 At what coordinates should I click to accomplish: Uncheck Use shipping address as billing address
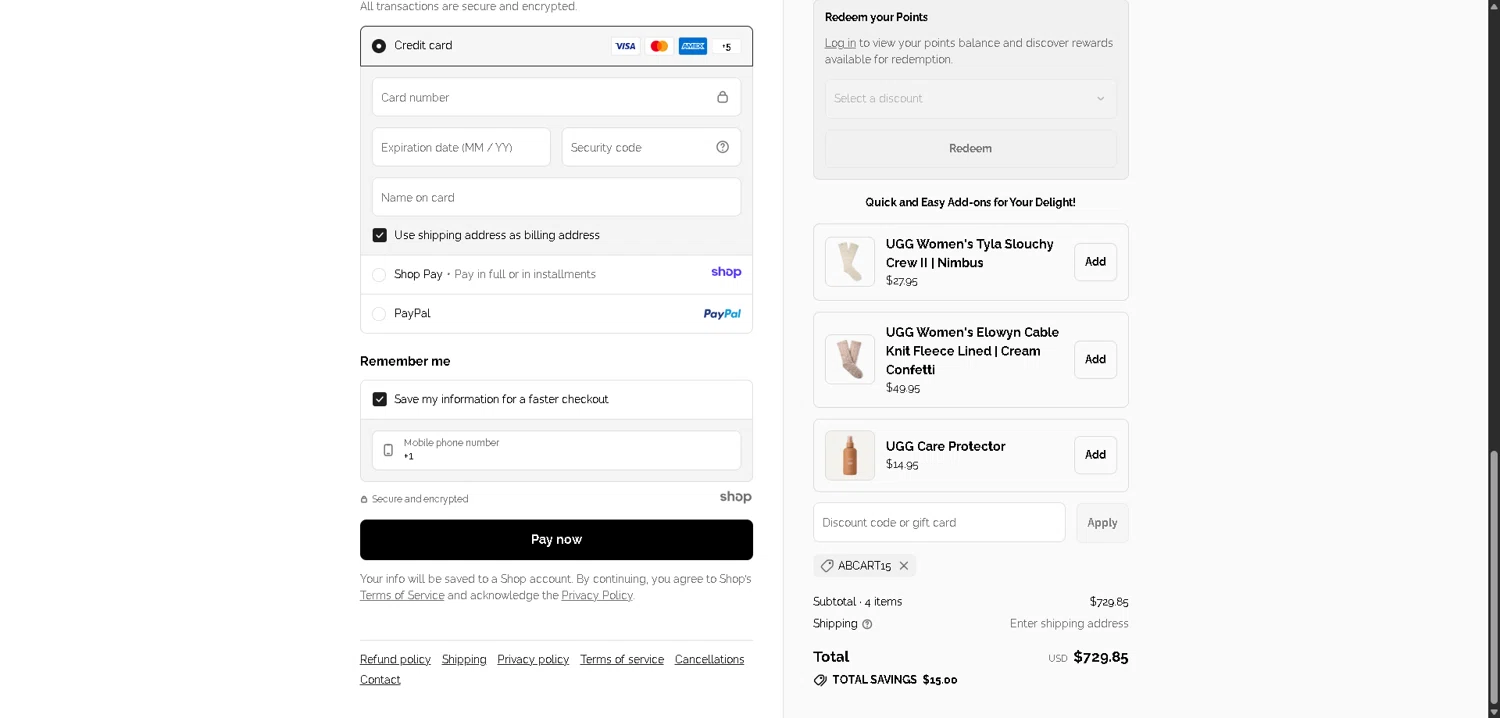[x=380, y=235]
